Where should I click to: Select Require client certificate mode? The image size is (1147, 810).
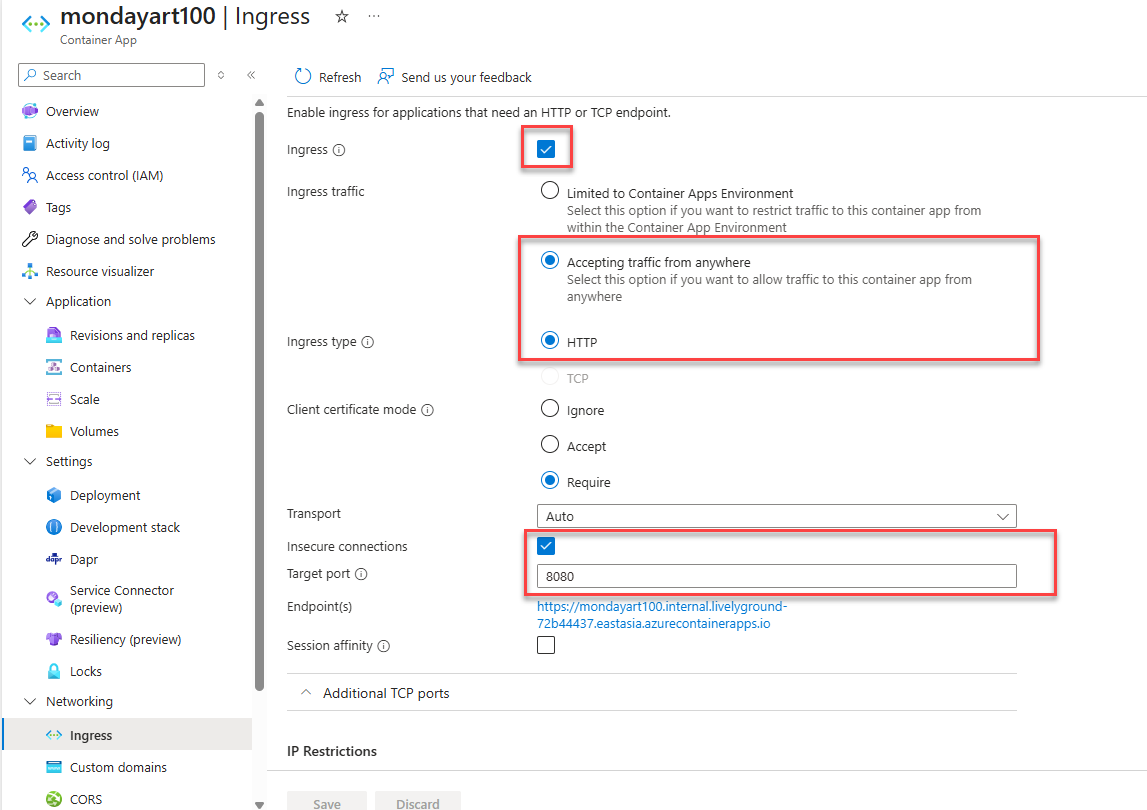549,480
